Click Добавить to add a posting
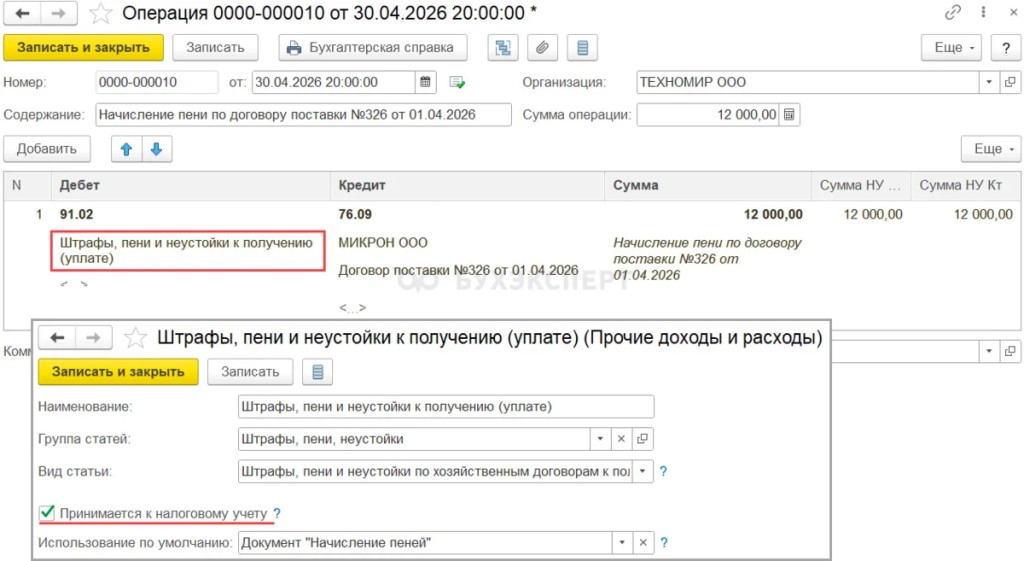1024x561 pixels. click(47, 149)
